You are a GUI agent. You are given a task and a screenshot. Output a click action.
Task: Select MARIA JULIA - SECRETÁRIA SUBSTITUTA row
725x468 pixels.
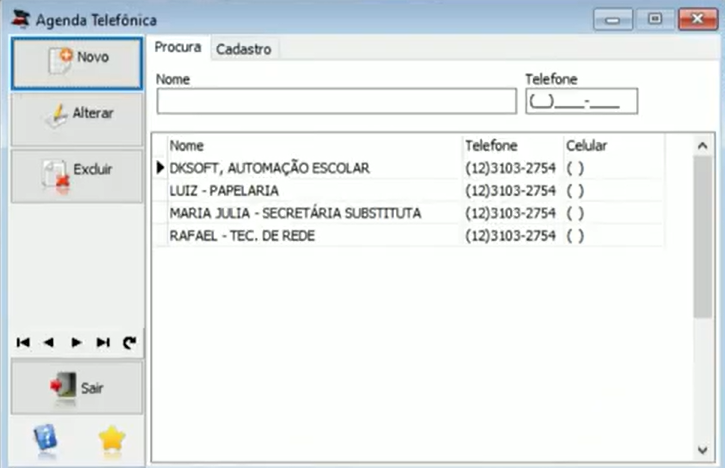pyautogui.click(x=410, y=213)
